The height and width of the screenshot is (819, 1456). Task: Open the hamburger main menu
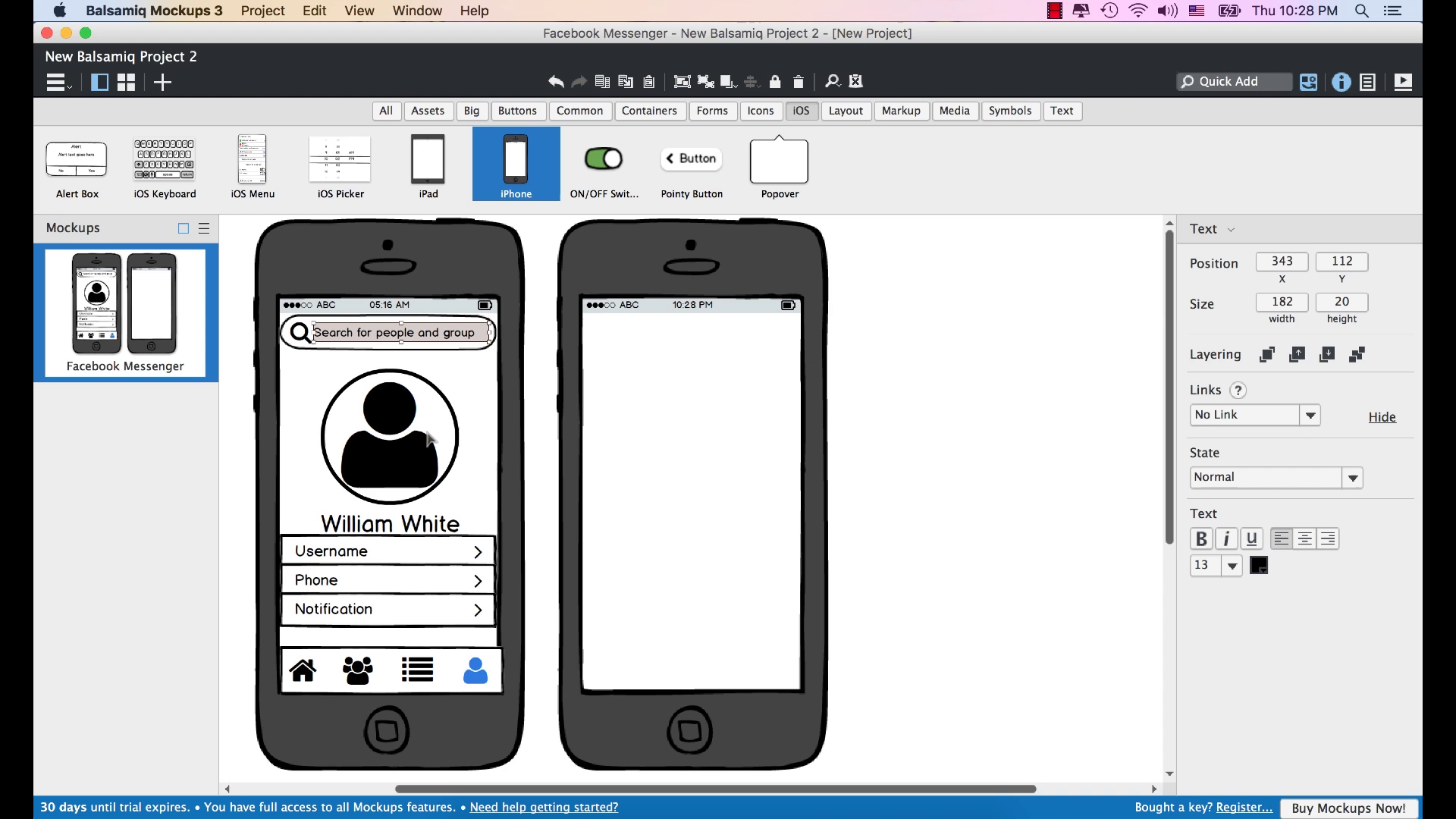[x=58, y=83]
